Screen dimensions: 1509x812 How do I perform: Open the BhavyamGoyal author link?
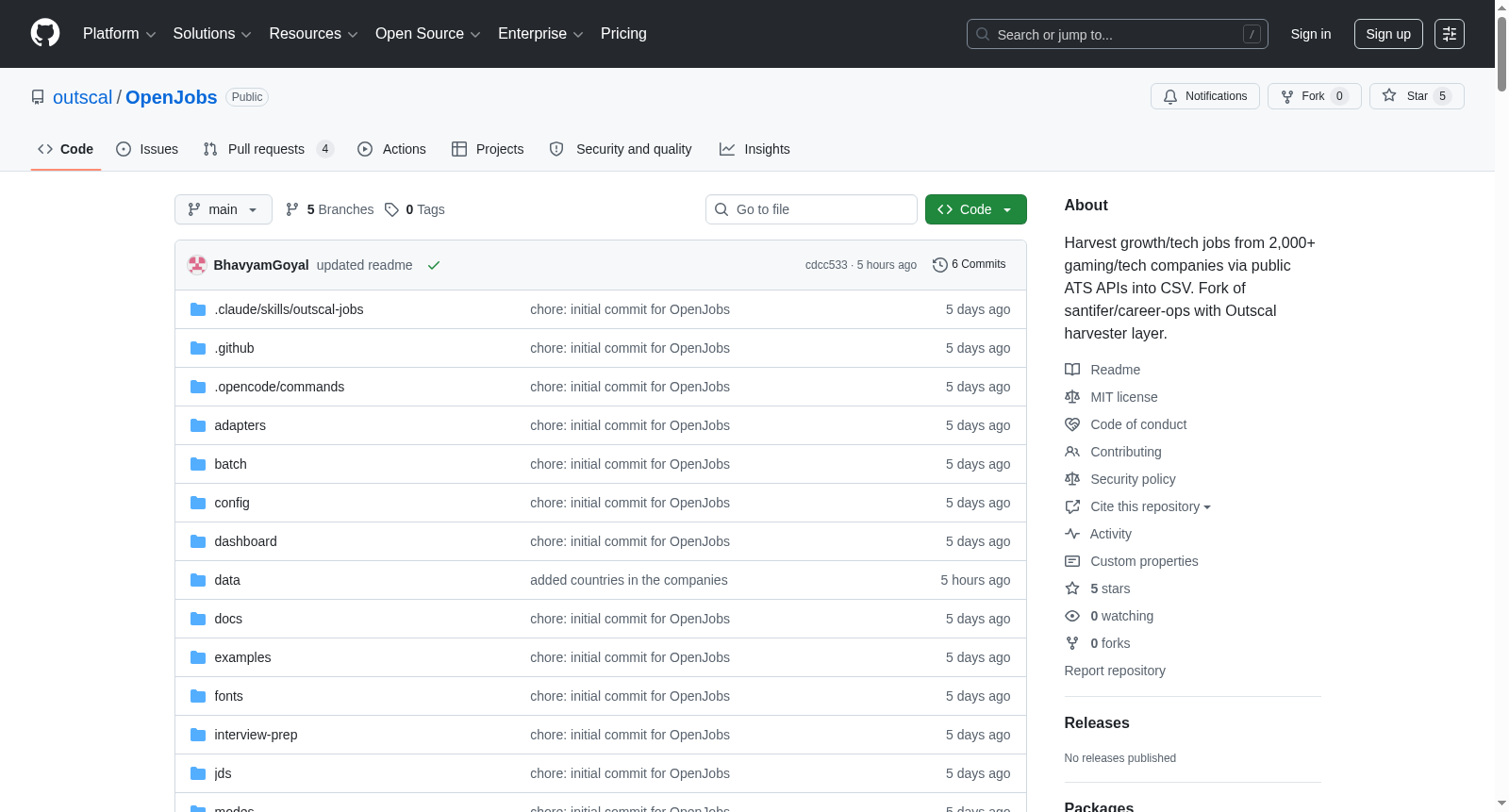[x=261, y=265]
